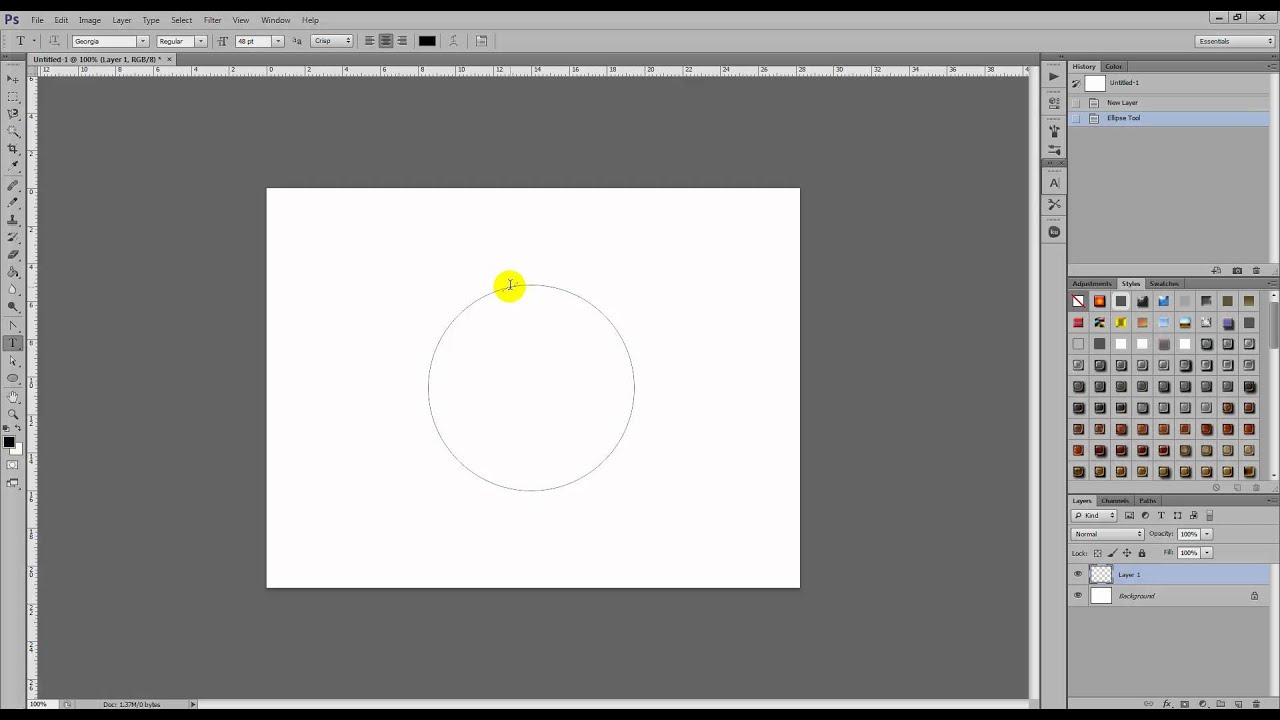Select the Crop tool
This screenshot has width=1280, height=720.
coord(13,148)
